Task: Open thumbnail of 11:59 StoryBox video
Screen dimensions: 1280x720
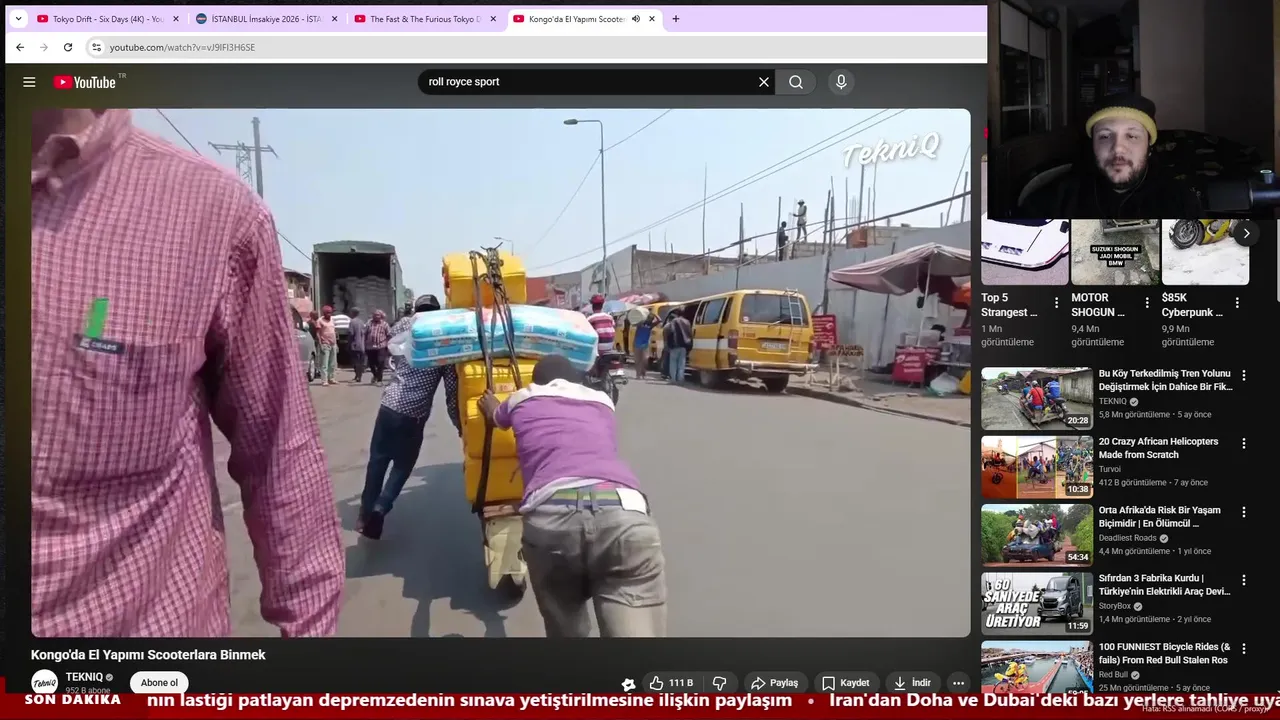Action: pyautogui.click(x=1037, y=603)
